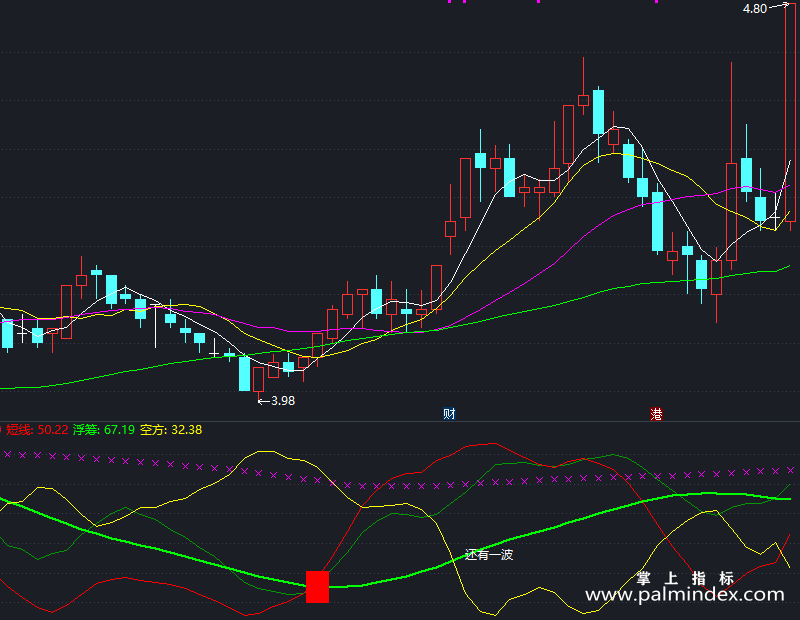The image size is (800, 620).
Task: Select the 空方: 32.38 indicator label
Action: click(x=171, y=430)
